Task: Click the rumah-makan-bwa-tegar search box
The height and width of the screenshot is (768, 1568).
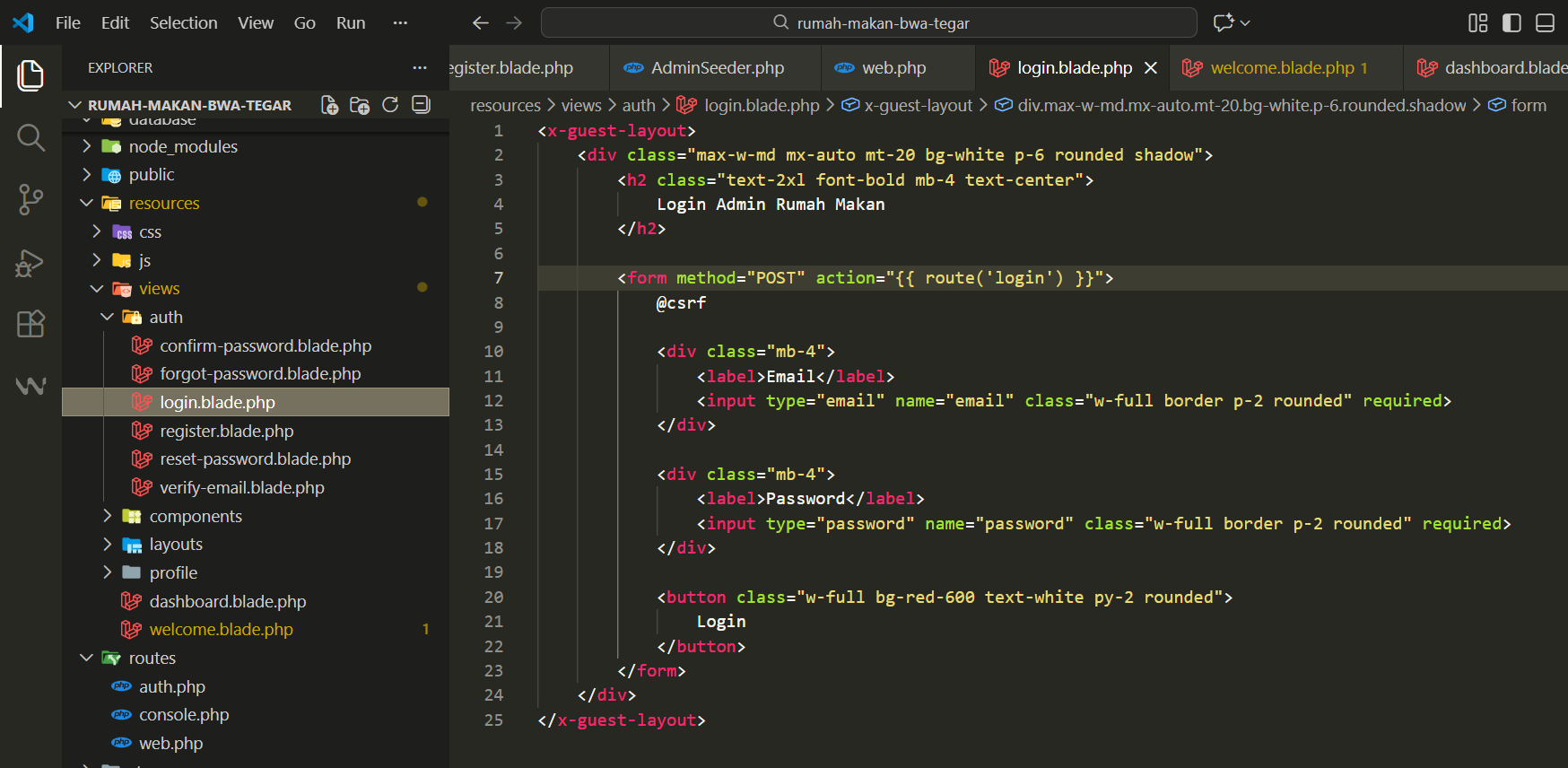Action: pyautogui.click(x=868, y=23)
